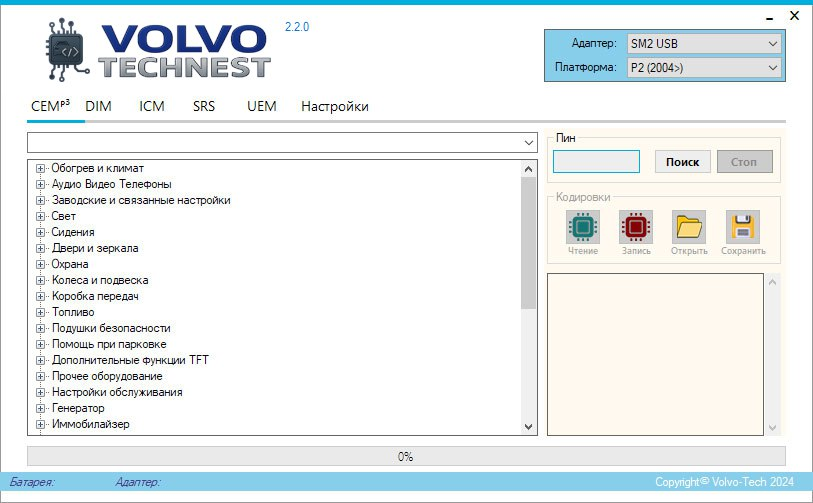
Task: Expand the Помощь при парковке node
Action: click(40, 344)
